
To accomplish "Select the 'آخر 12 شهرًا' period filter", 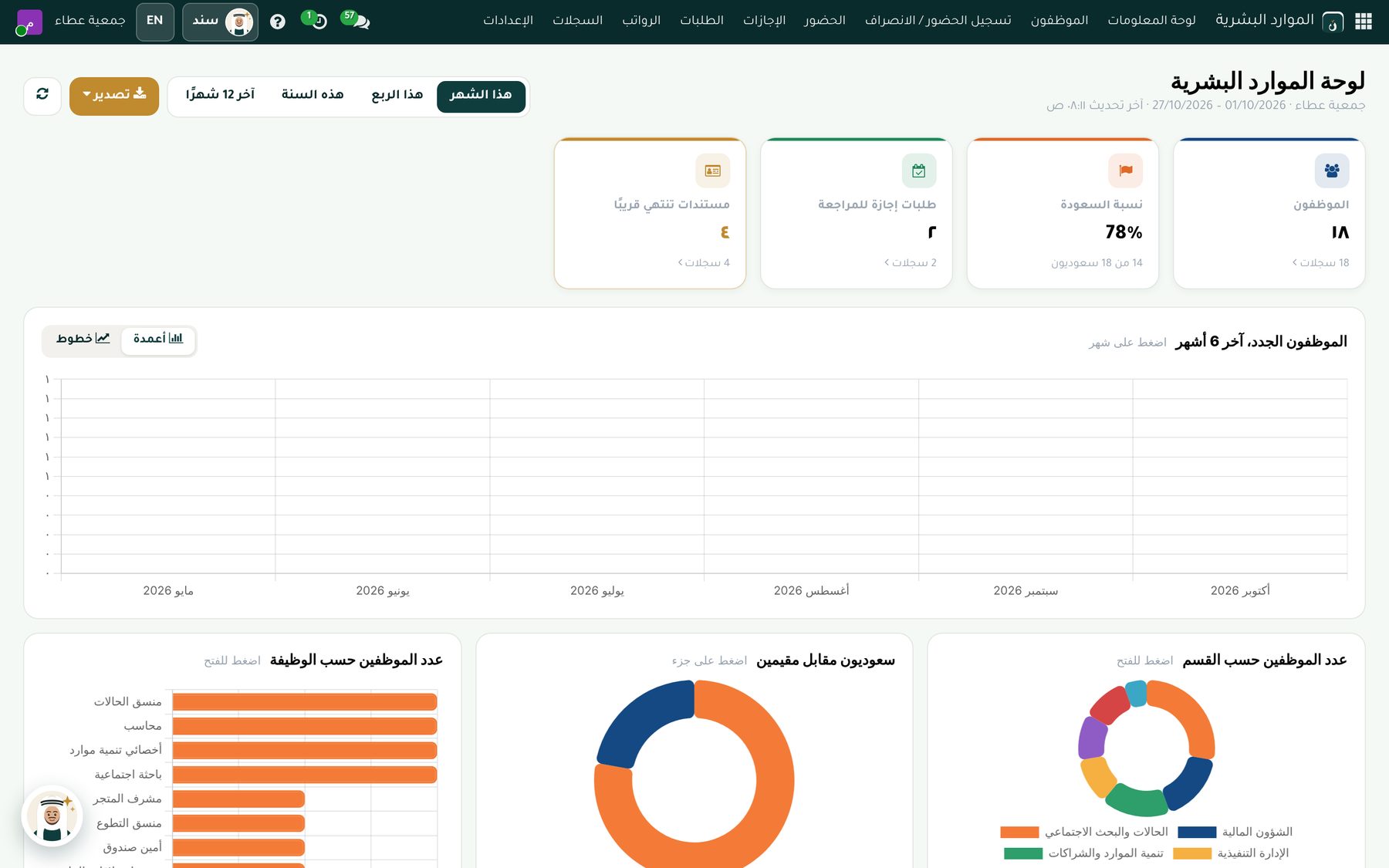I will [220, 96].
